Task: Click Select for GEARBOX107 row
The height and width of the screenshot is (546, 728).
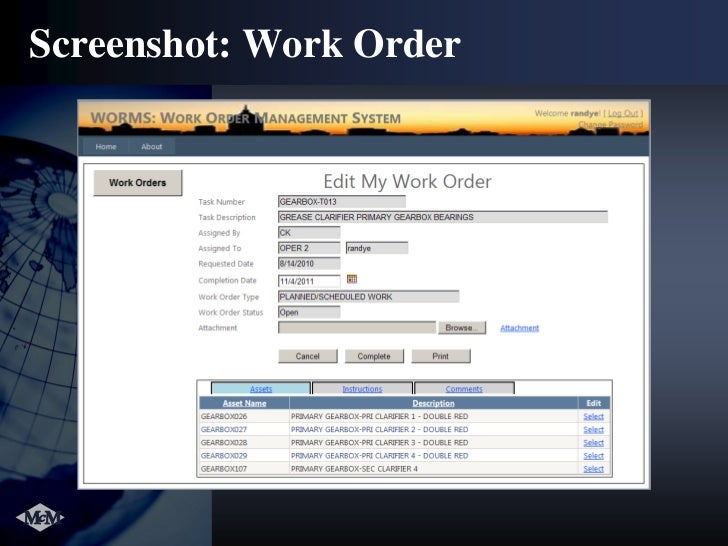Action: (x=593, y=468)
